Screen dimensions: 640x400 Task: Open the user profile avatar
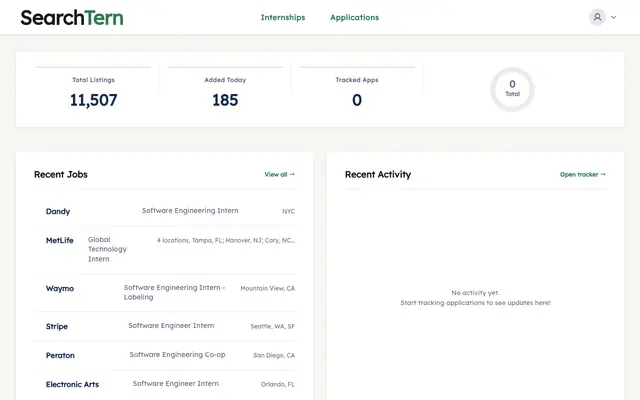[x=597, y=17]
